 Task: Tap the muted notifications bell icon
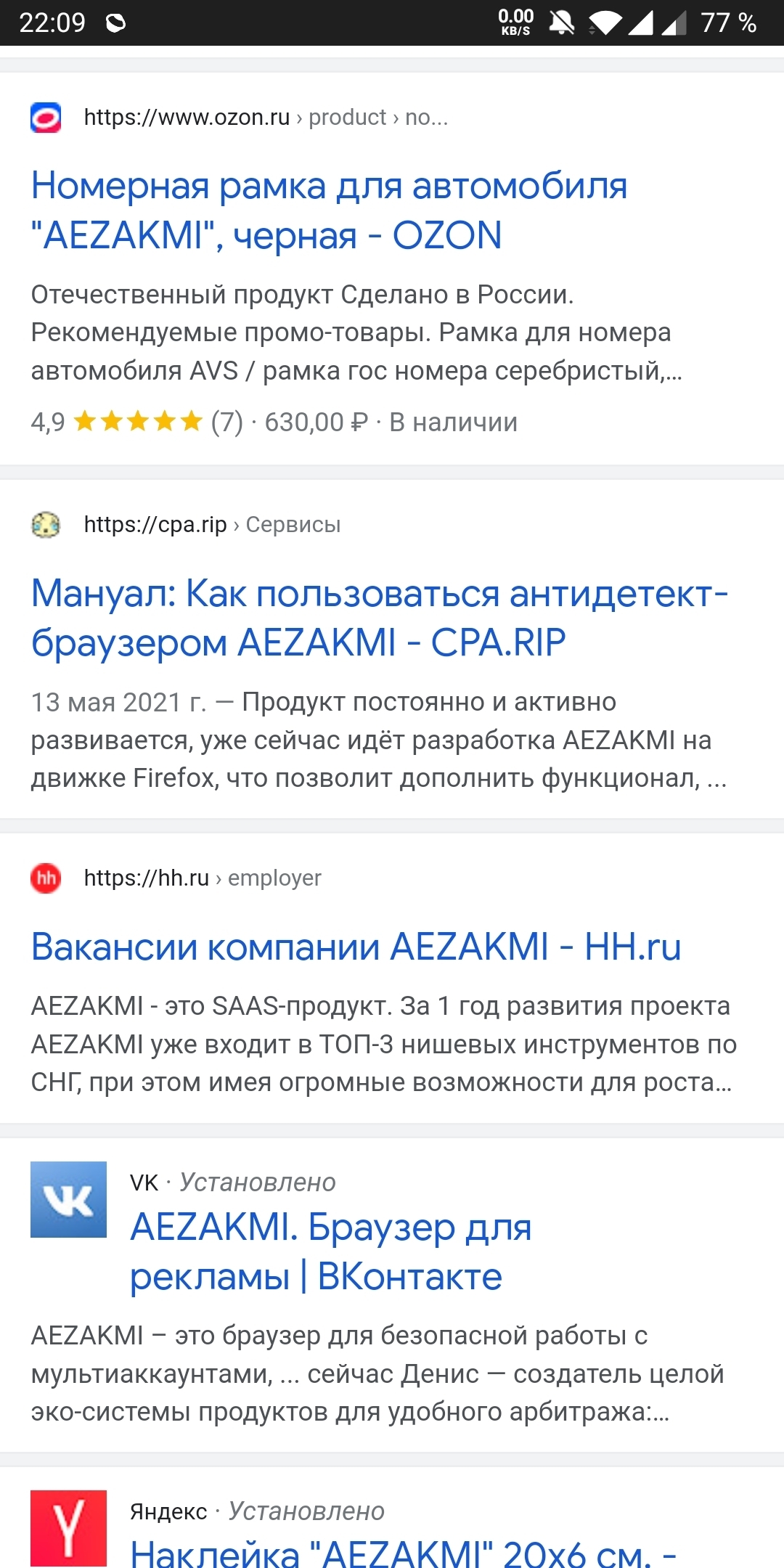coord(561,23)
